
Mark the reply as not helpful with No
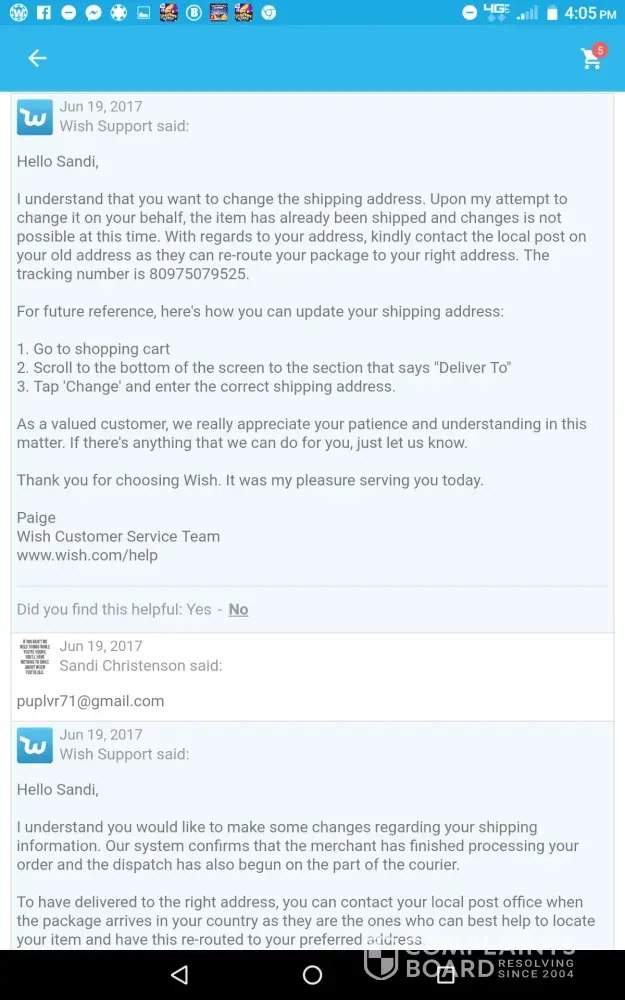(238, 609)
